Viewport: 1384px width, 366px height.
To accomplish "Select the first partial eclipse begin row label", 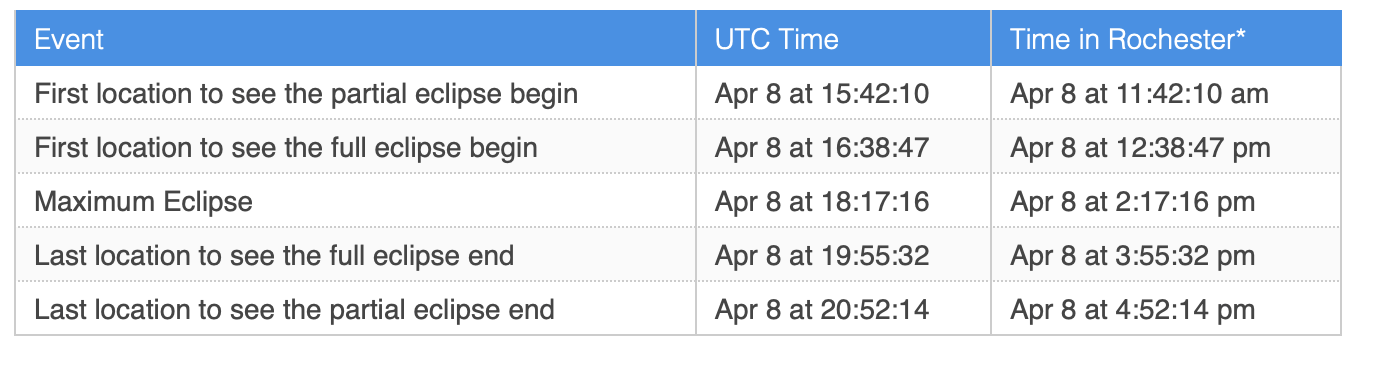I will click(x=306, y=94).
